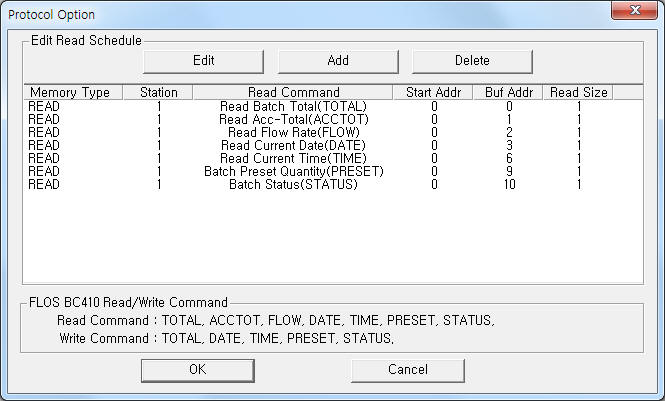The image size is (665, 401).
Task: Click the Delete button
Action: (472, 61)
